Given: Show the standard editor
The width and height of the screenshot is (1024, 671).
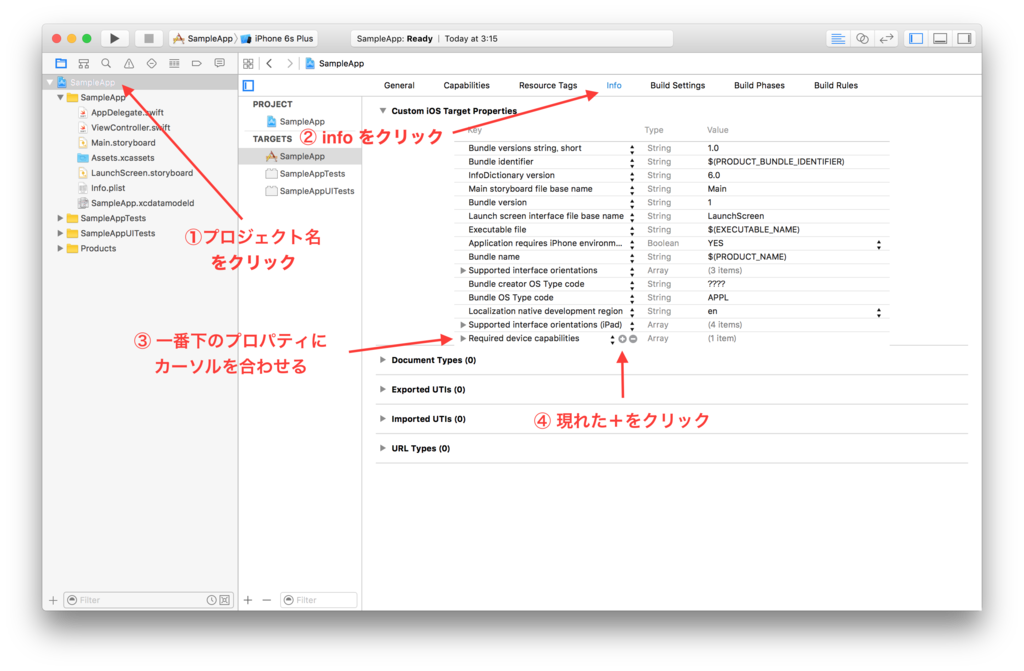Looking at the screenshot, I should click(x=838, y=39).
